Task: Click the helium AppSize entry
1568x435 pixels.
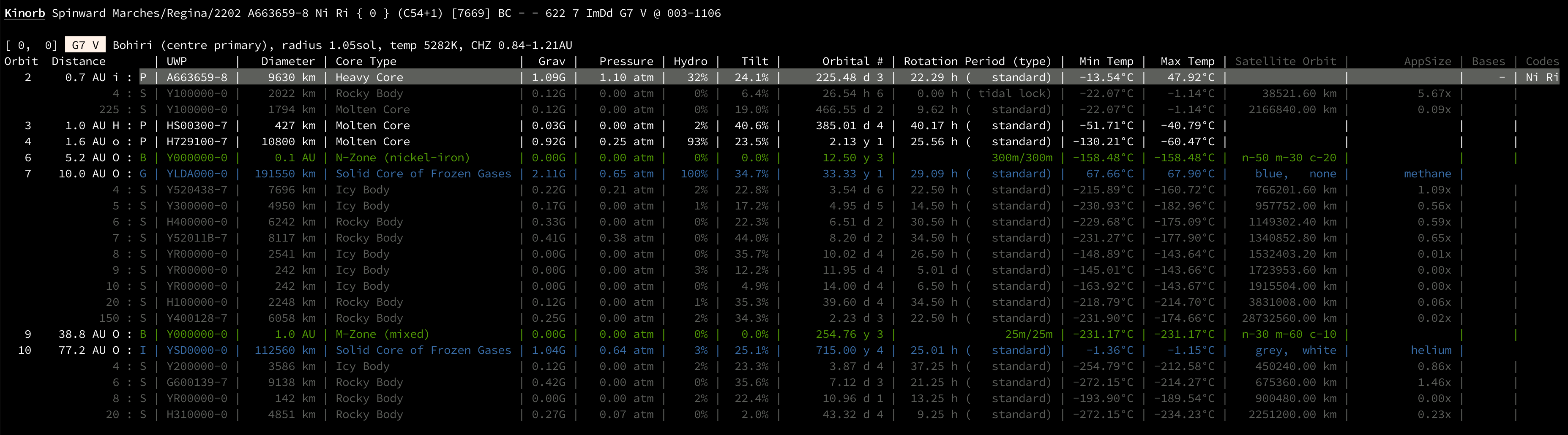Action: 1431,350
